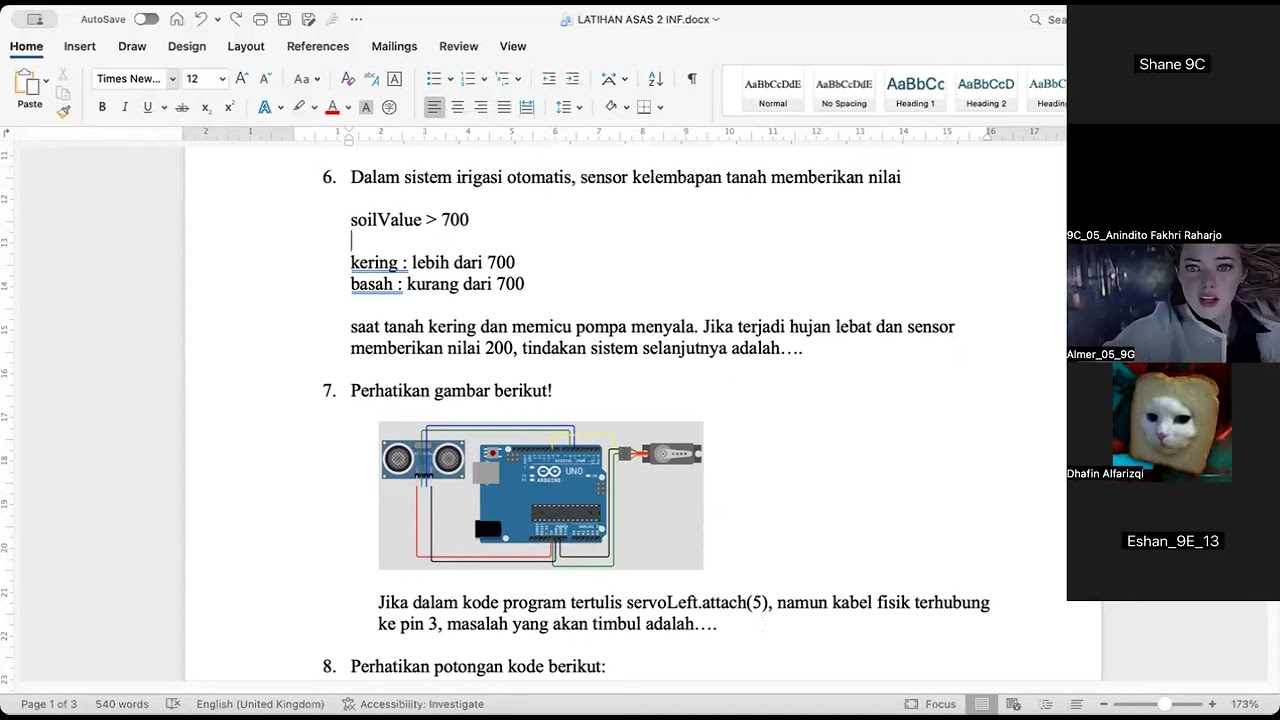1280x720 pixels.
Task: Toggle show paragraph marks (pilcrow)
Action: tap(692, 79)
